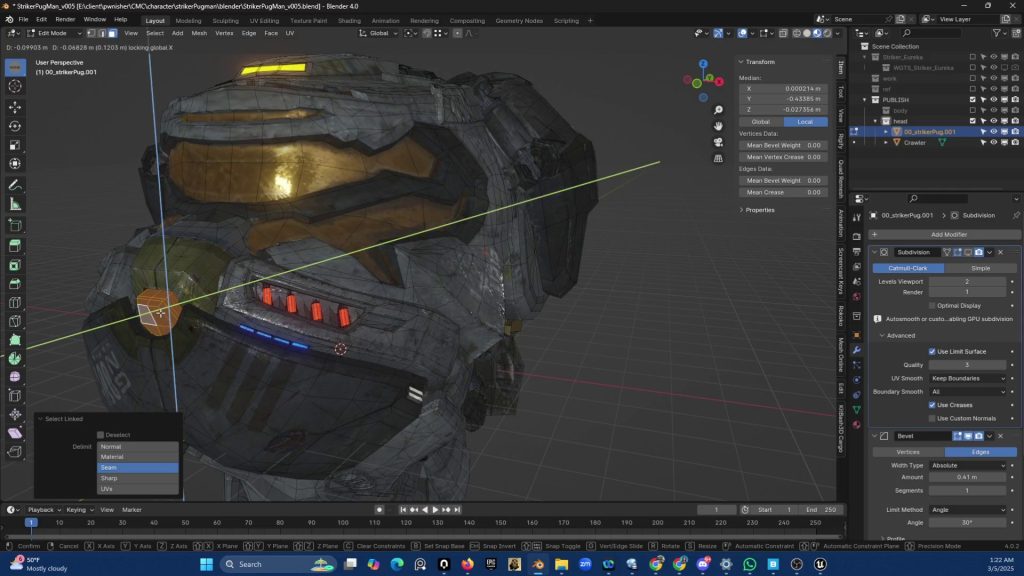Open the Mesh menu
This screenshot has width=1024, height=576.
199,33
